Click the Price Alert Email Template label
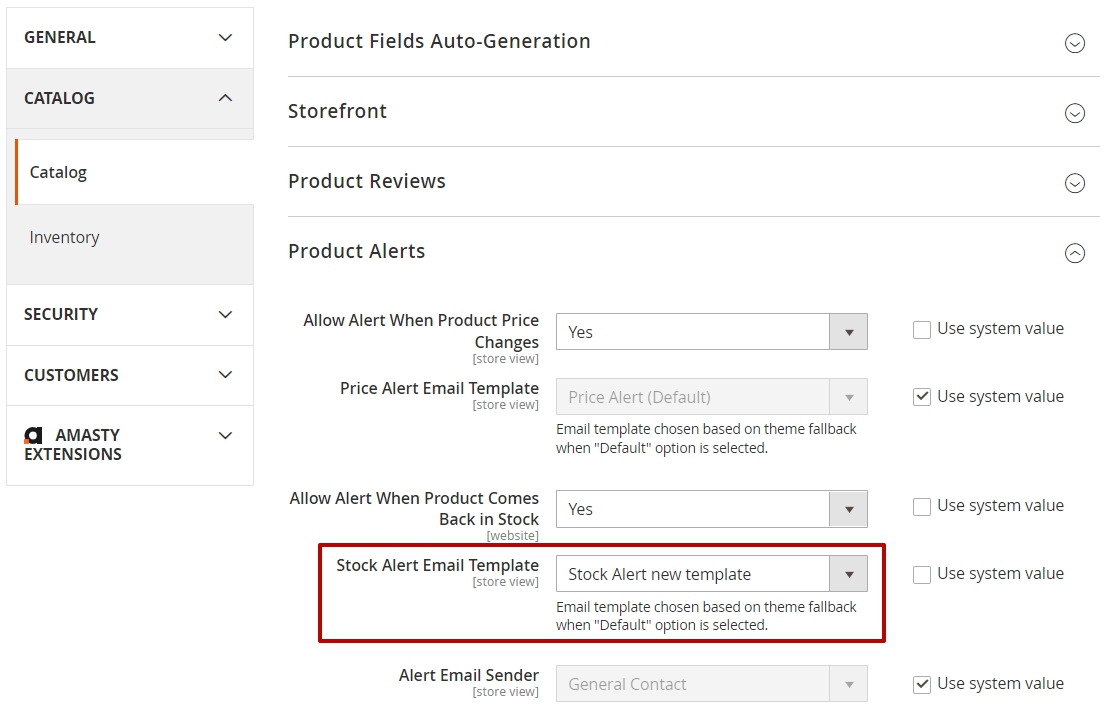Image resolution: width=1106 pixels, height=709 pixels. point(439,388)
